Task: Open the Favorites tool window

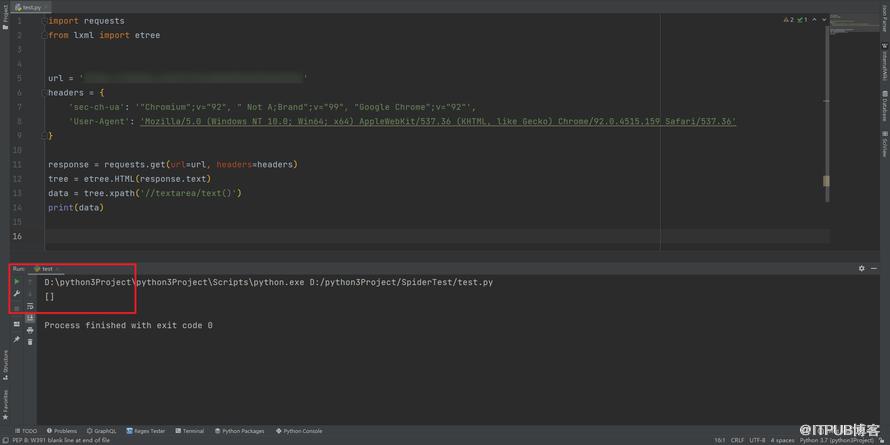Action: (x=5, y=405)
